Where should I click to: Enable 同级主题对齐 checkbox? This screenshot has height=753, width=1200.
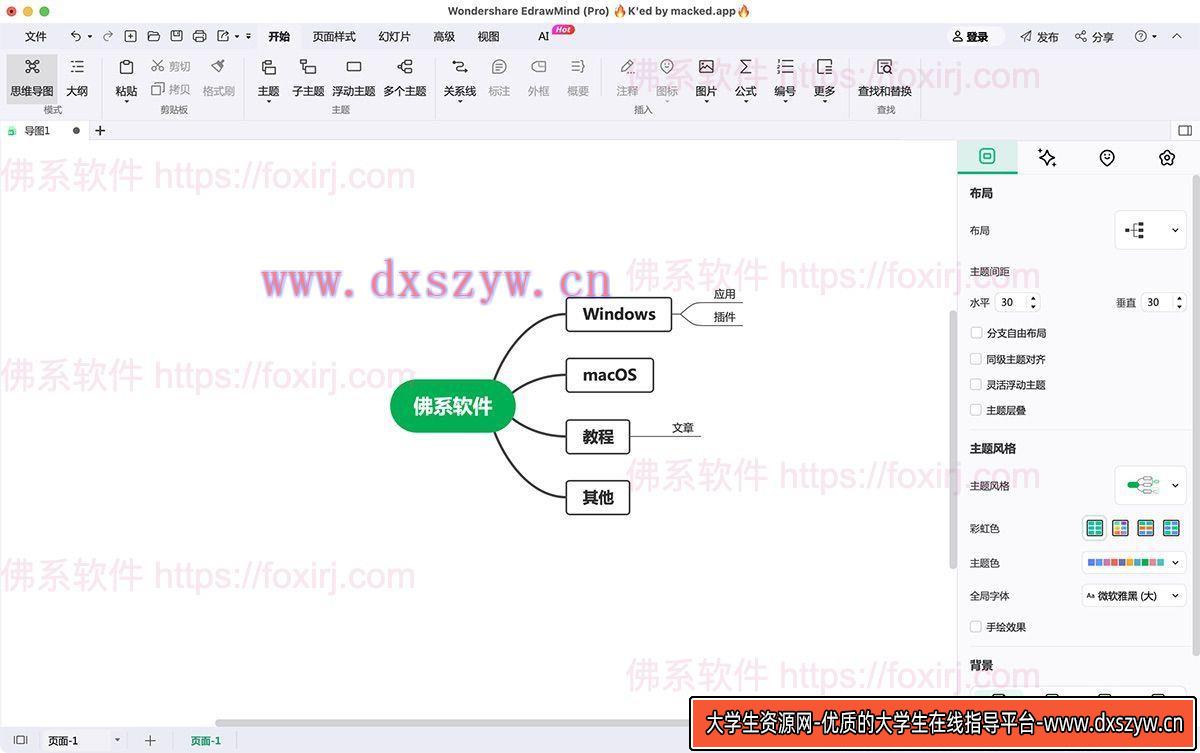click(976, 359)
